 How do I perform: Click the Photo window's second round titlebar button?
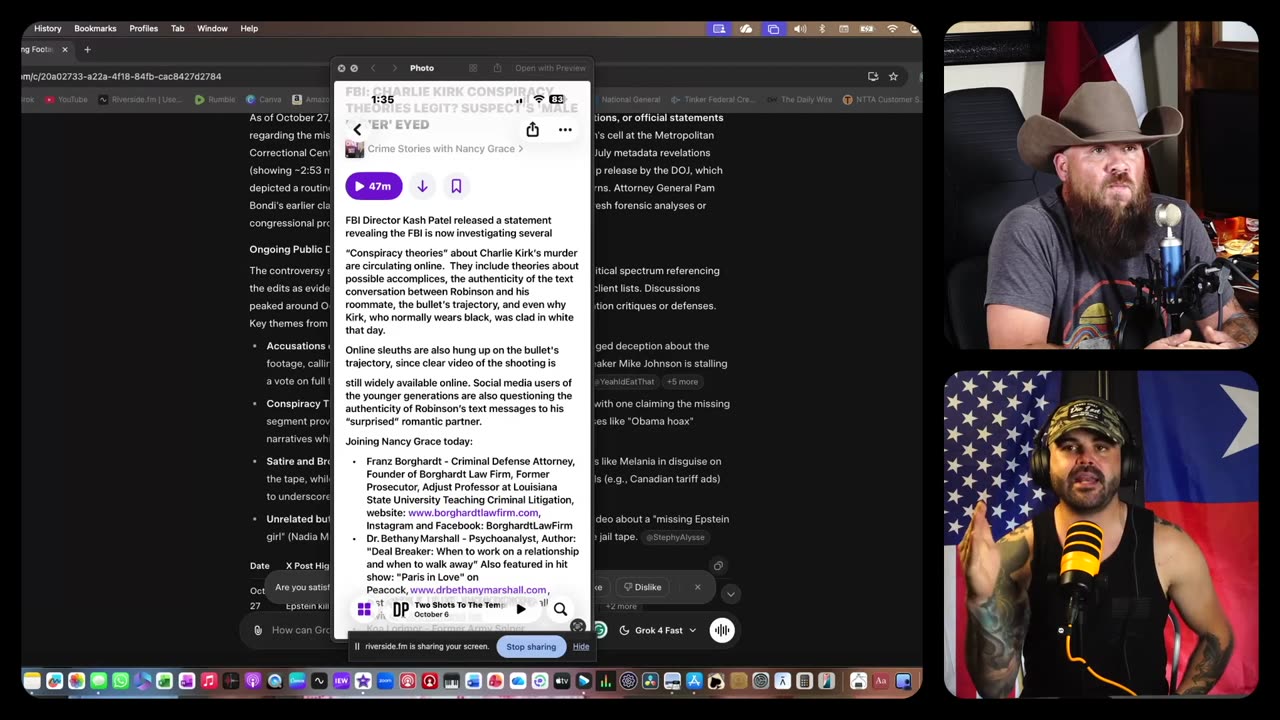[354, 68]
